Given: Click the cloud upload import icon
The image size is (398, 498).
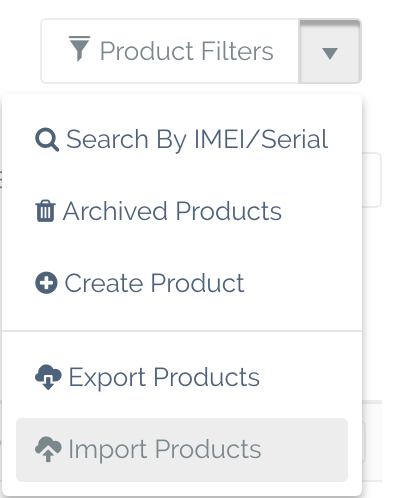Looking at the screenshot, I should tap(48, 449).
